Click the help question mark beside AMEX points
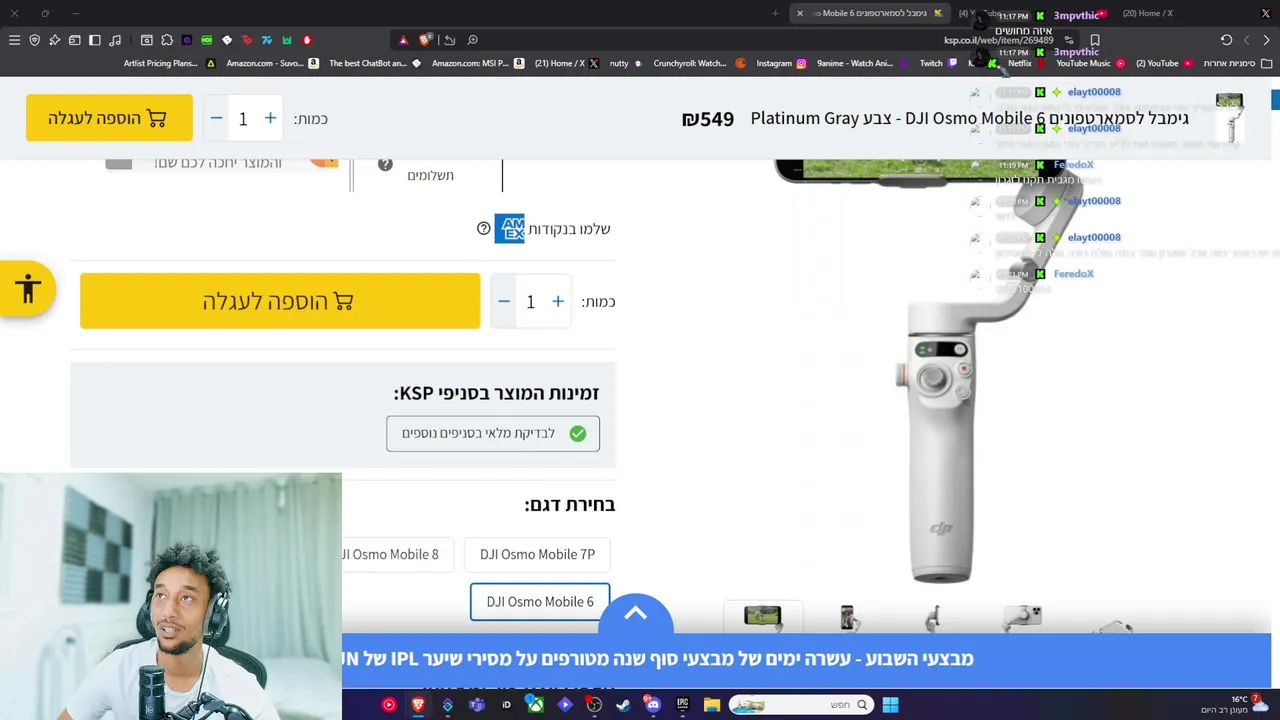The width and height of the screenshot is (1280, 720). click(484, 229)
